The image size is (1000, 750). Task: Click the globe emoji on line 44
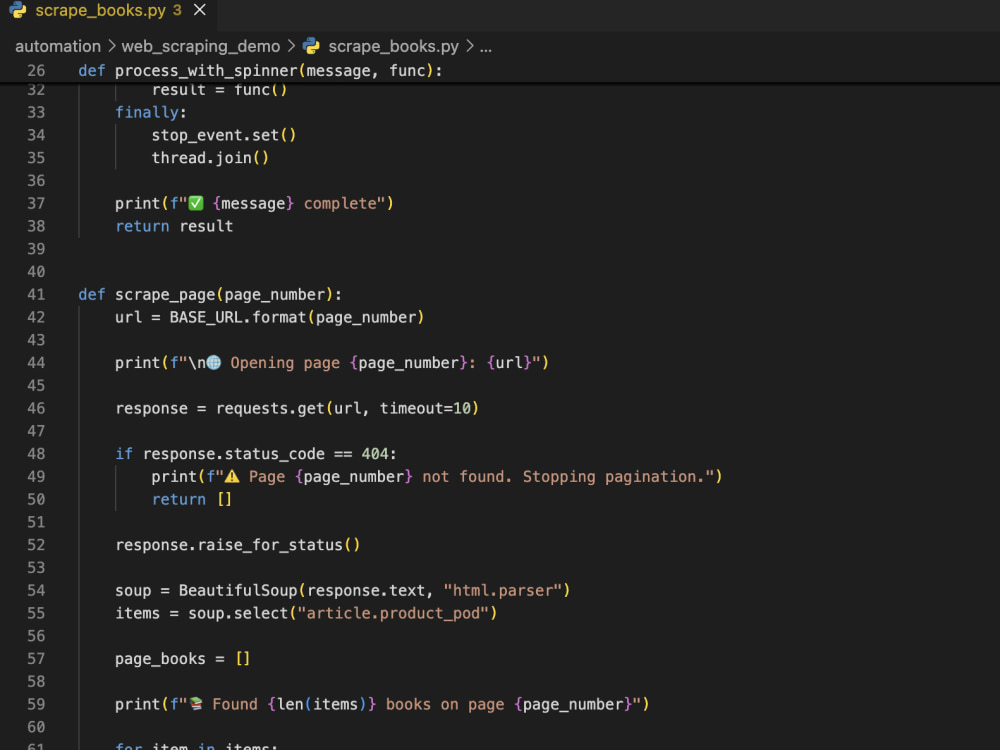(214, 363)
